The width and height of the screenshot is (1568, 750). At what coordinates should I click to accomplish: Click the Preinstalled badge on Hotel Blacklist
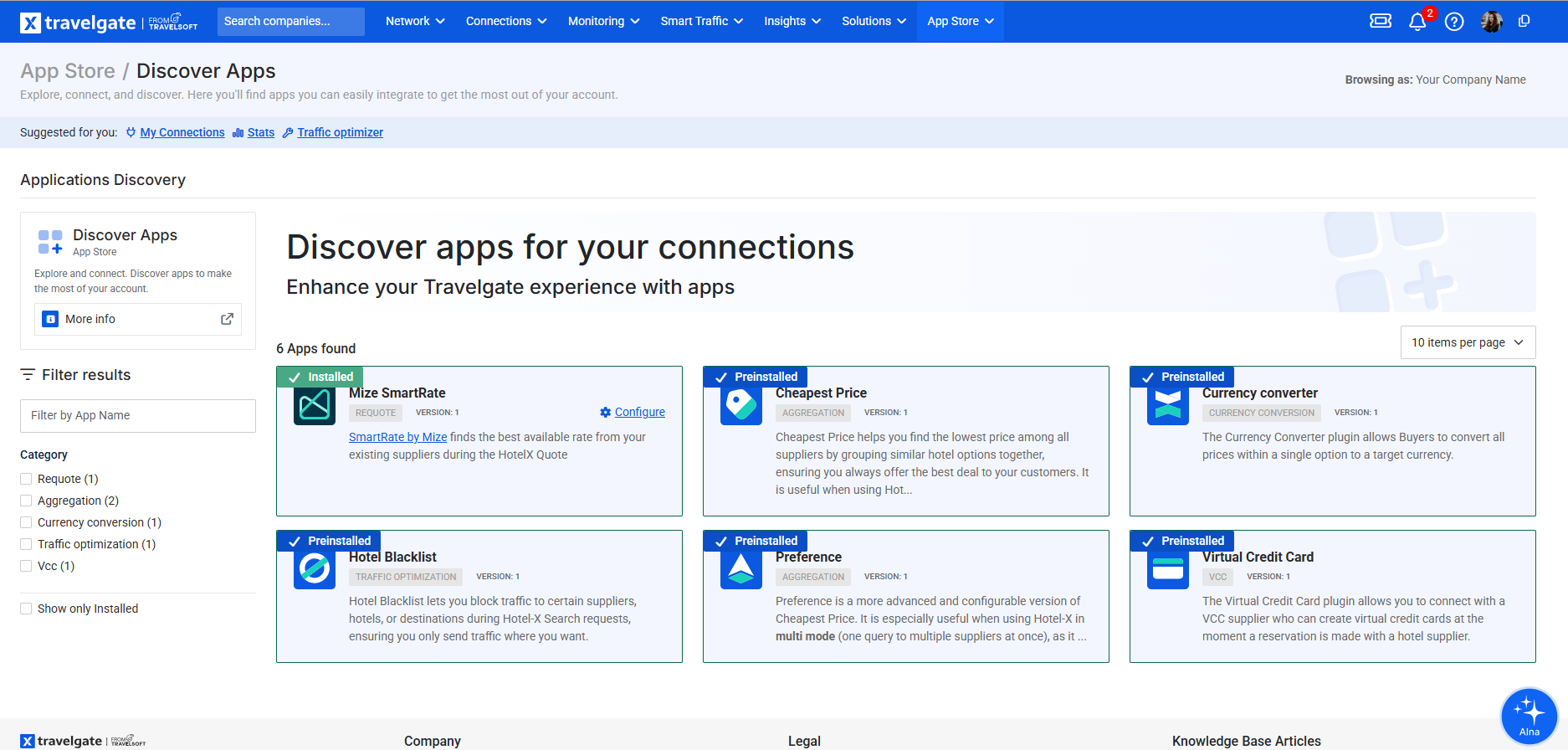(329, 541)
